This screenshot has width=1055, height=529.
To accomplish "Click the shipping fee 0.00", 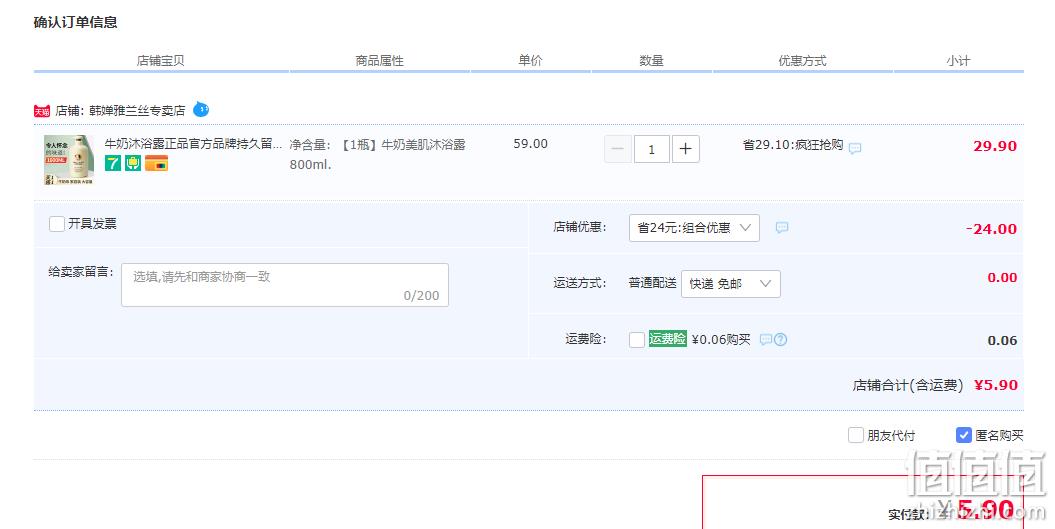I will coord(1002,277).
